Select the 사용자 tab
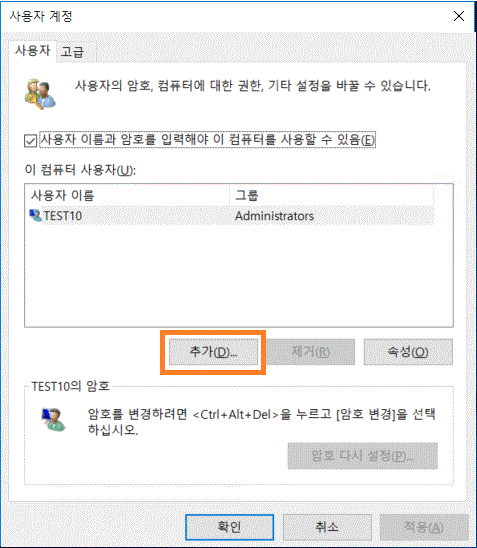The width and height of the screenshot is (477, 548). coord(32,51)
